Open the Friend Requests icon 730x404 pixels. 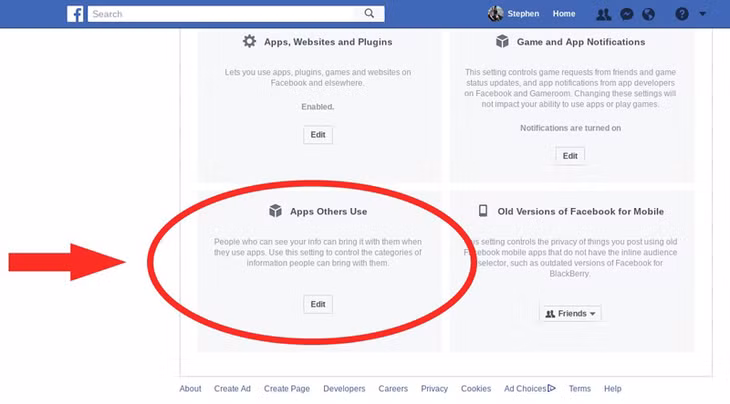pyautogui.click(x=604, y=14)
